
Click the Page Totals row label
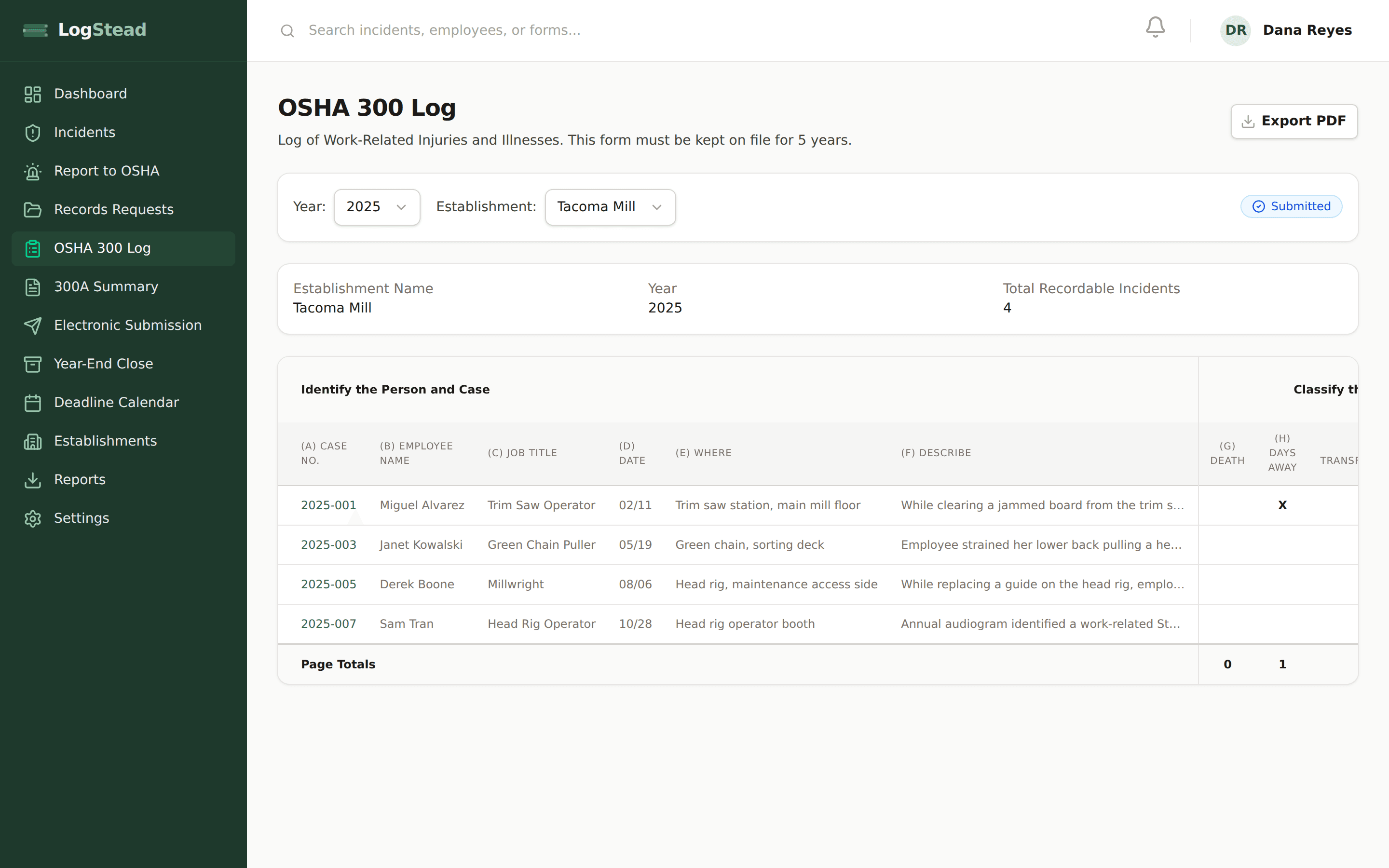(x=338, y=665)
